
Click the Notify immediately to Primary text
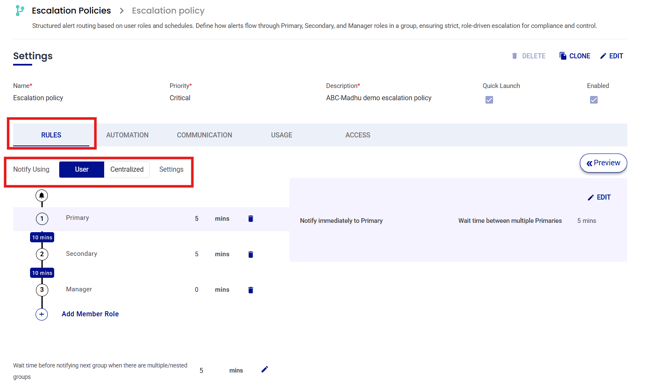(341, 221)
